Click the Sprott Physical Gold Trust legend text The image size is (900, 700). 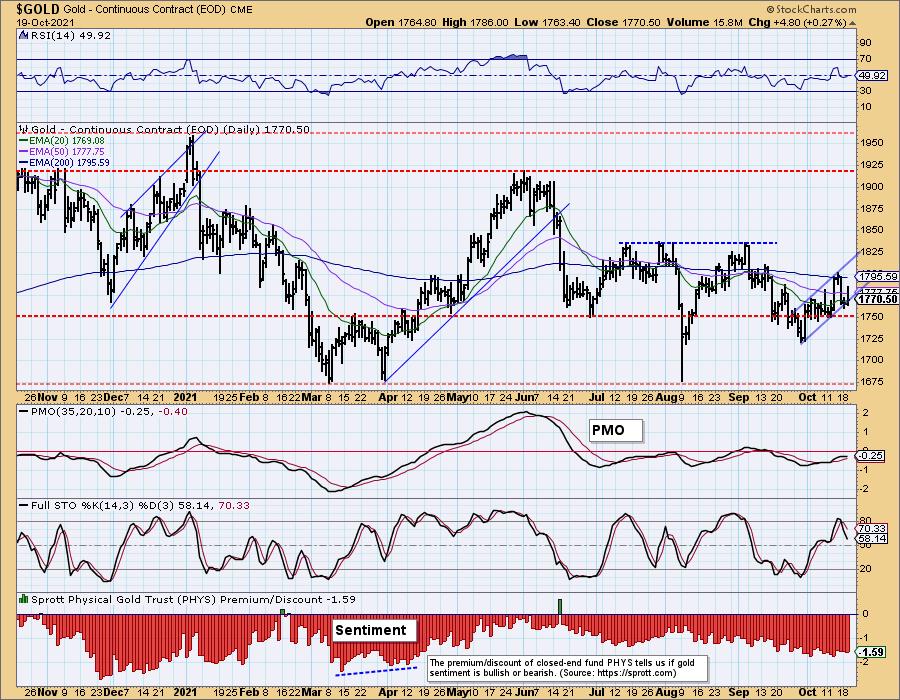click(x=193, y=599)
